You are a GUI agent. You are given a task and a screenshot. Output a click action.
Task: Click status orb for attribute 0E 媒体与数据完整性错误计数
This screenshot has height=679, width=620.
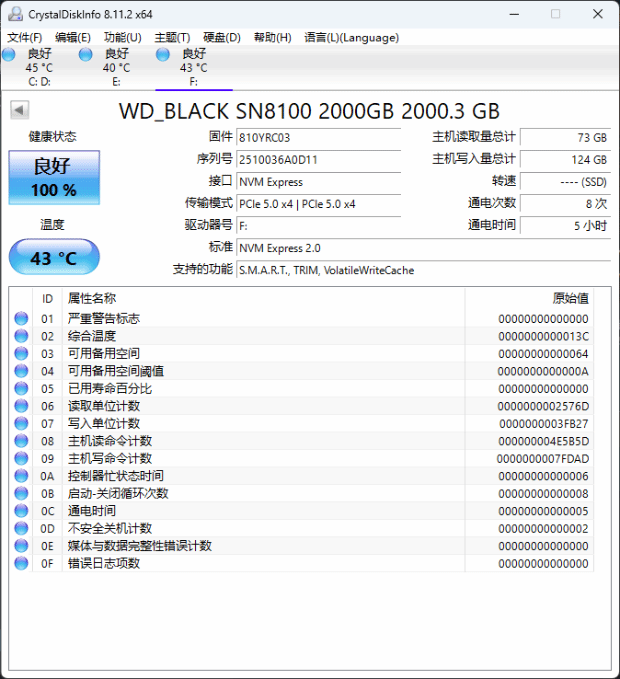(x=21, y=546)
